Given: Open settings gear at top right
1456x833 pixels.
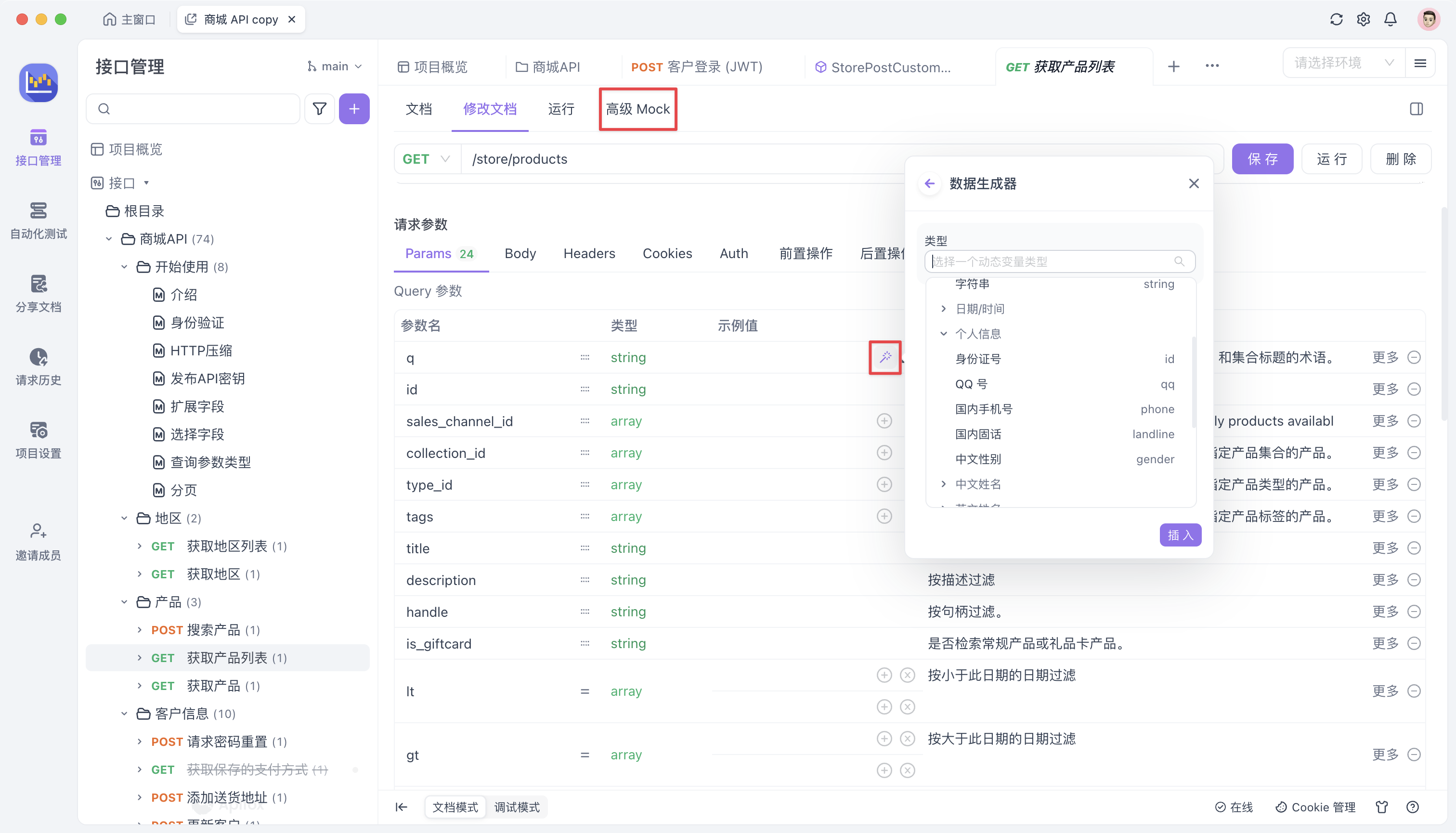Looking at the screenshot, I should point(1364,19).
